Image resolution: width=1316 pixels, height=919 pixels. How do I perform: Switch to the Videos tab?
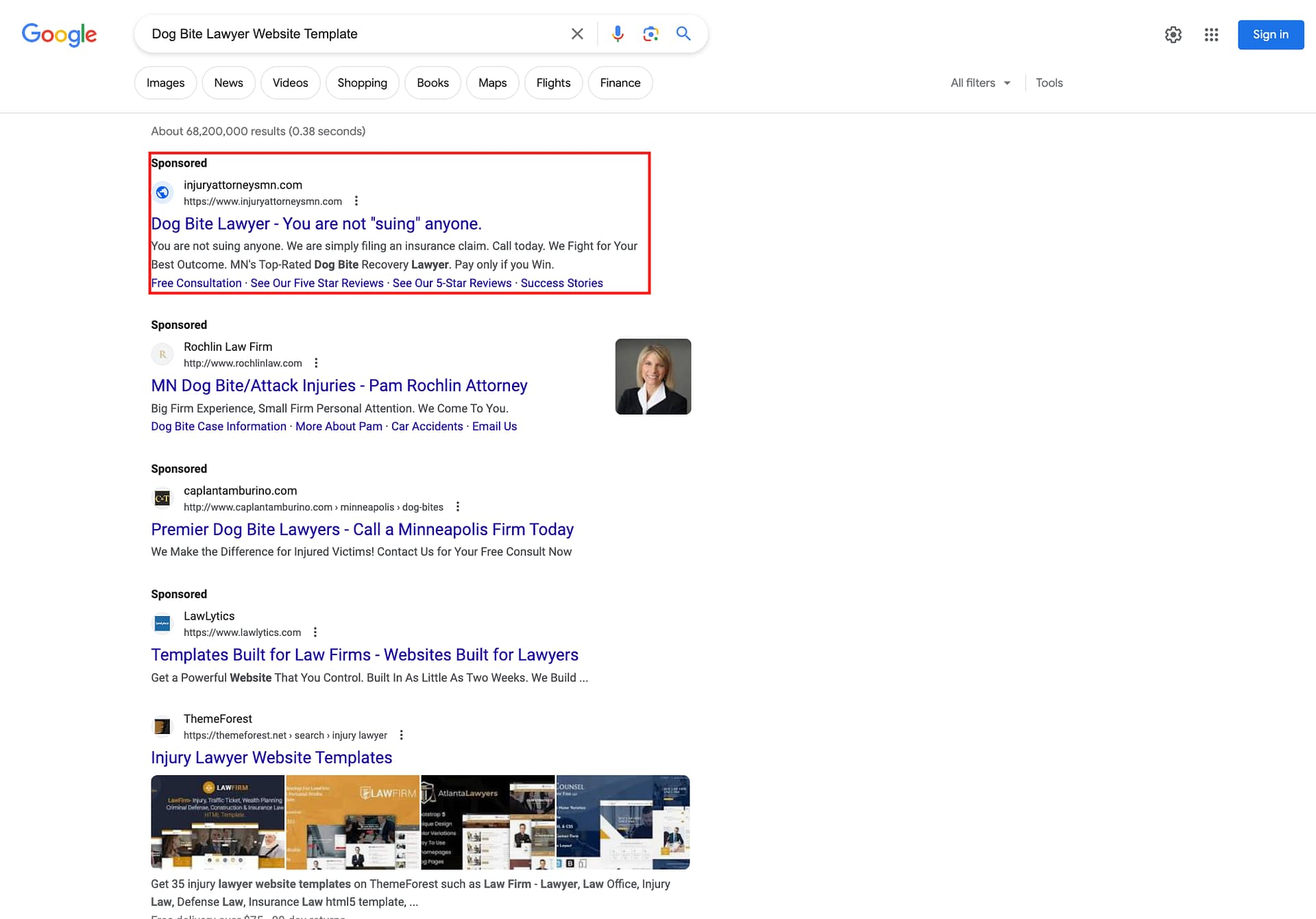(290, 83)
